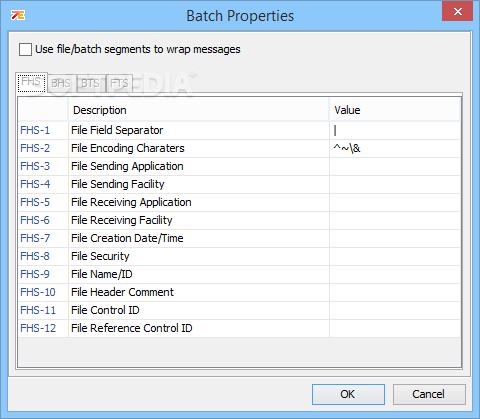Click the Description column header
Viewport: 480px width, 419px height.
click(199, 110)
